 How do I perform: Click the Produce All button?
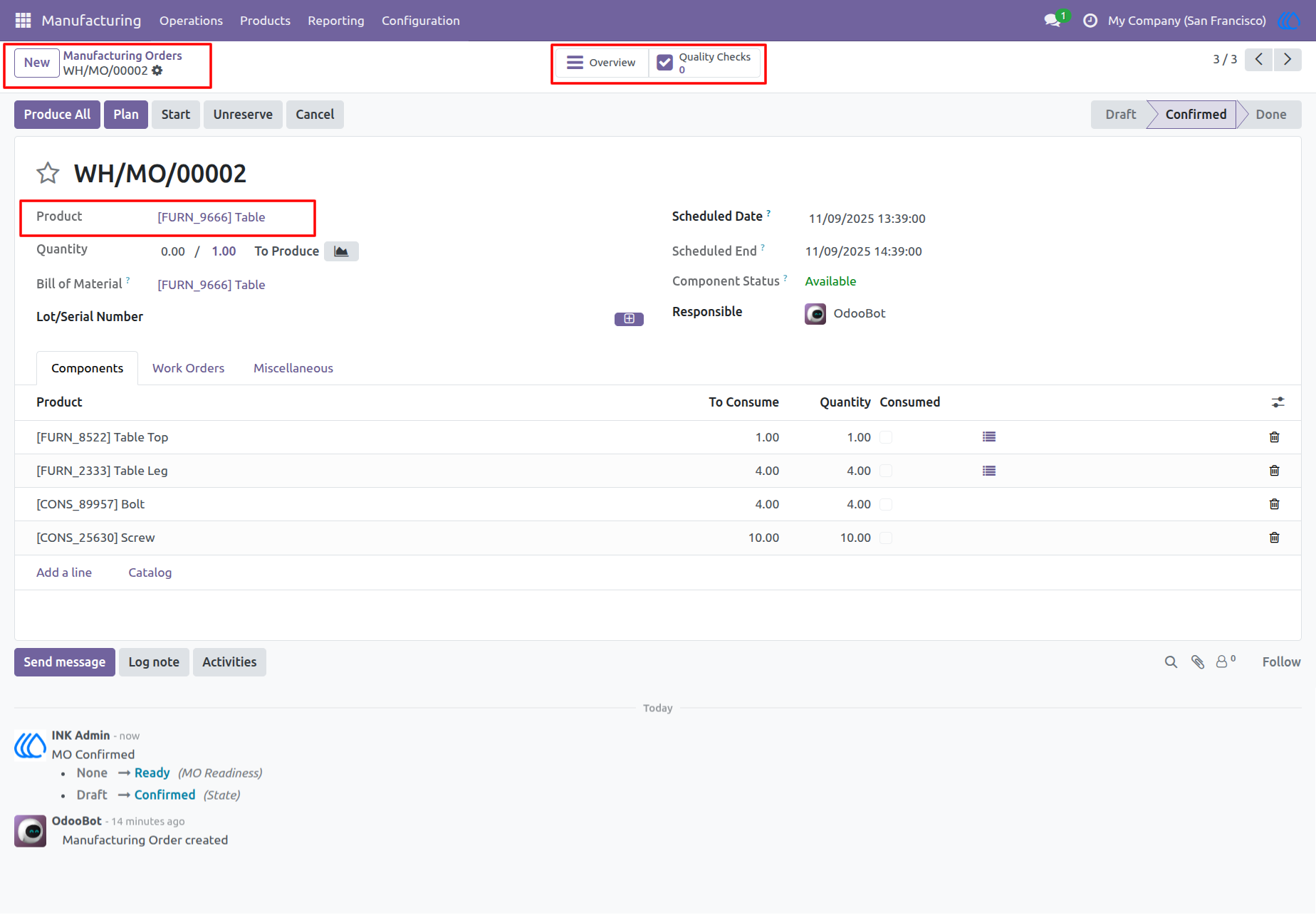(57, 115)
